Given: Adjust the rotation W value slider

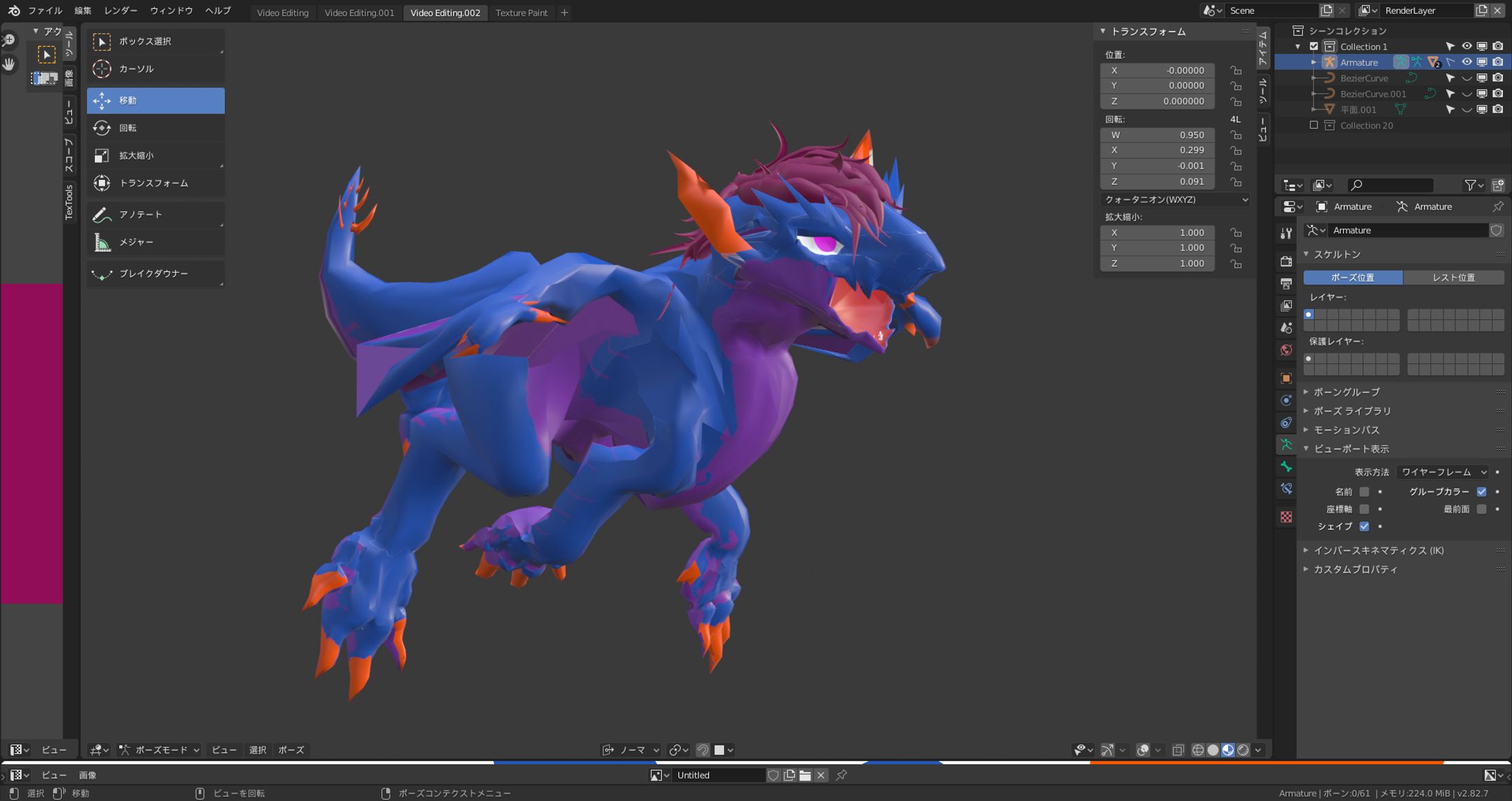Looking at the screenshot, I should click(1157, 135).
